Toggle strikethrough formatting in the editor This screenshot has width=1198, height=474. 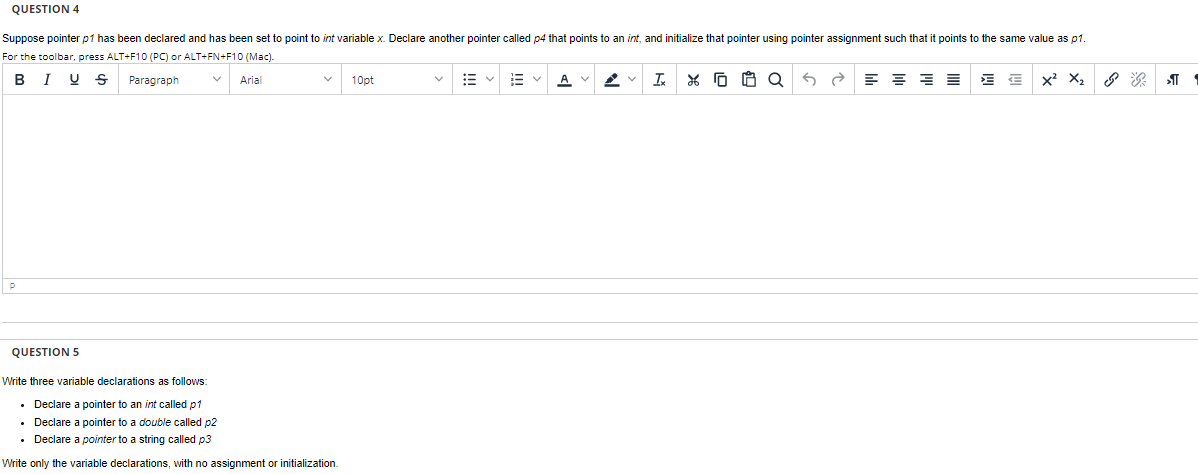(102, 80)
